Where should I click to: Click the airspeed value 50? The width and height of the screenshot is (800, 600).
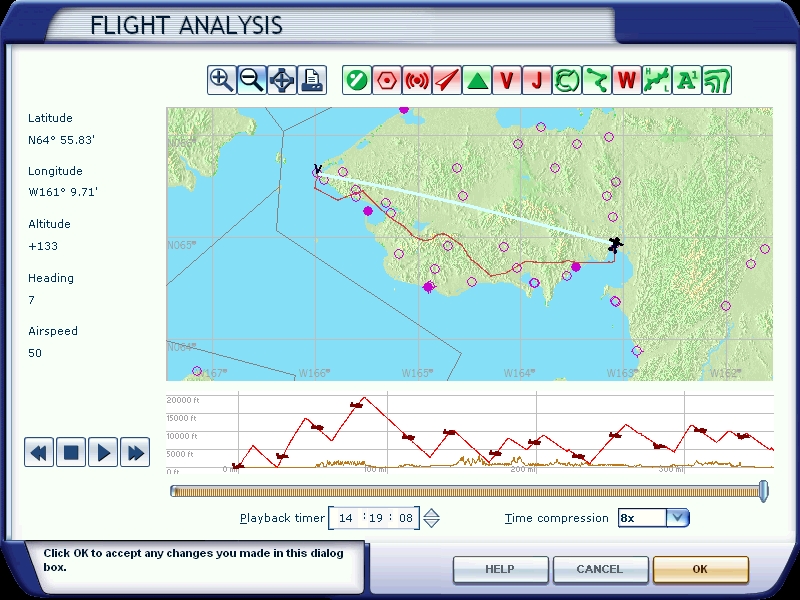(x=35, y=353)
